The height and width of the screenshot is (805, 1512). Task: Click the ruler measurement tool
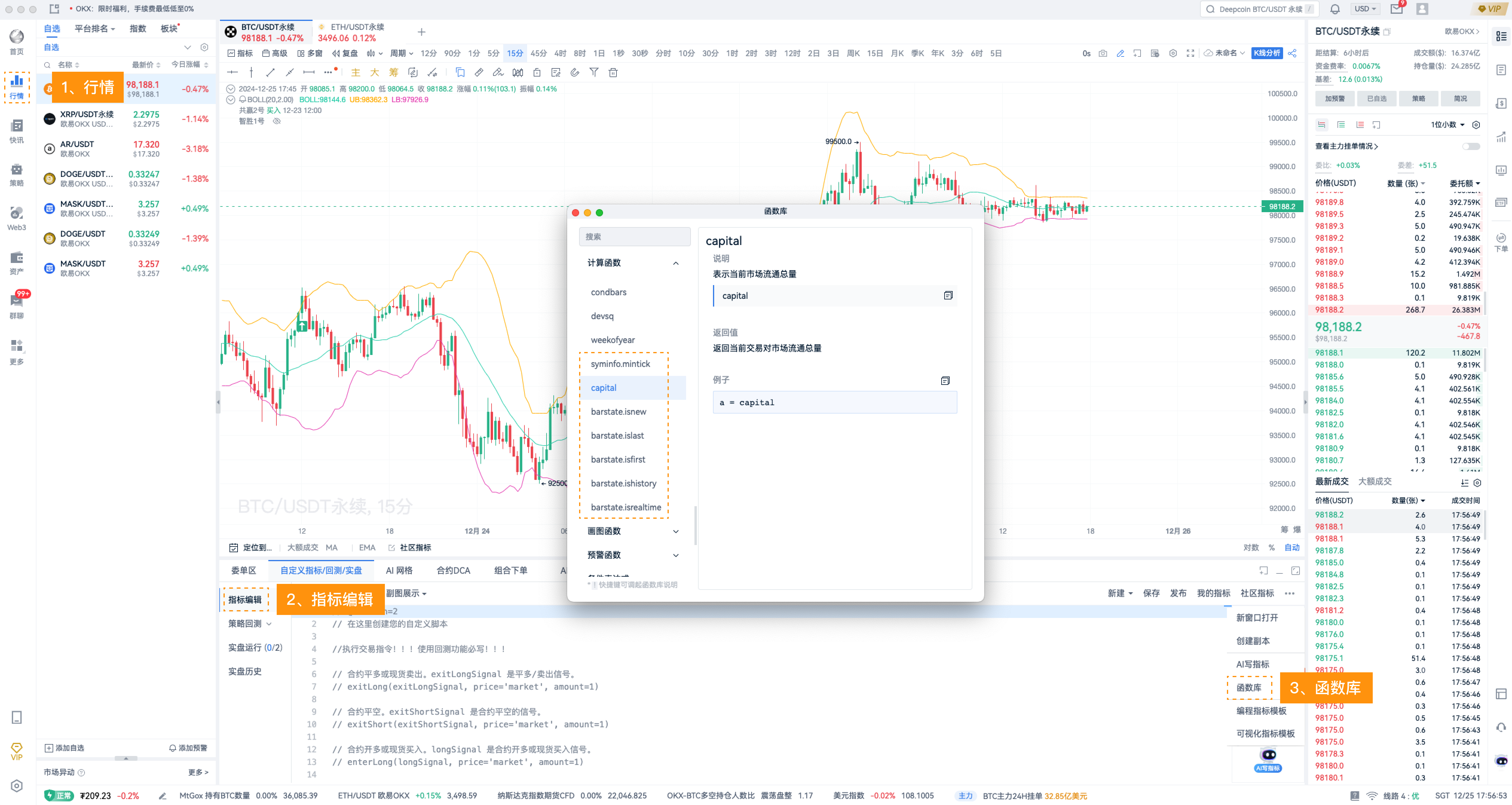[479, 72]
